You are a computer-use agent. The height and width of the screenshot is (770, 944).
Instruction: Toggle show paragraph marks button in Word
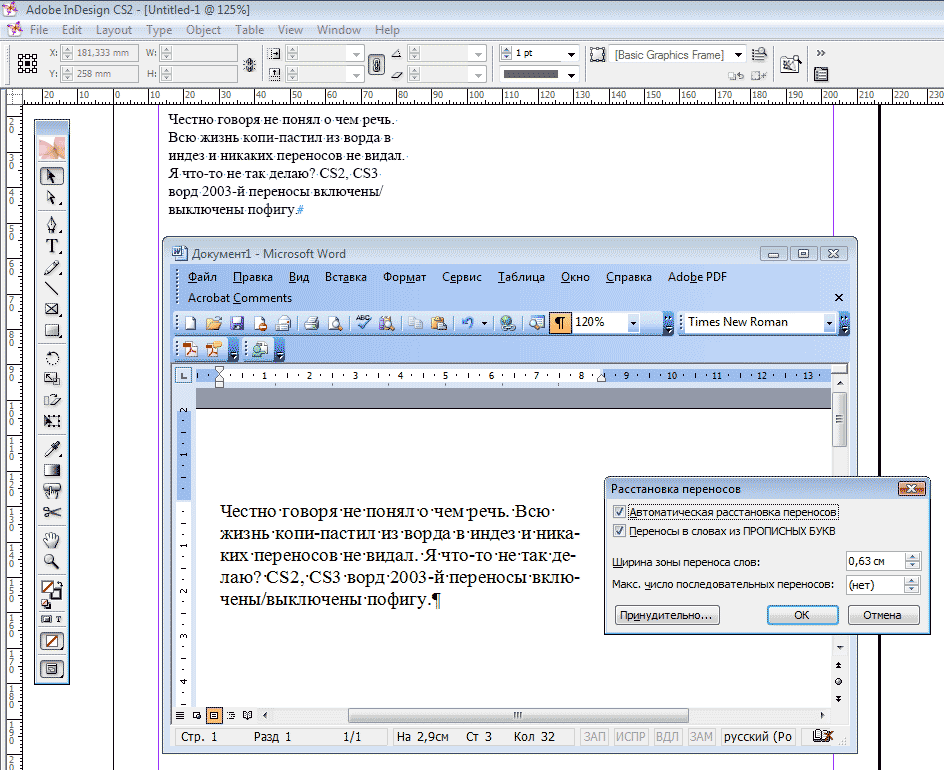[559, 323]
